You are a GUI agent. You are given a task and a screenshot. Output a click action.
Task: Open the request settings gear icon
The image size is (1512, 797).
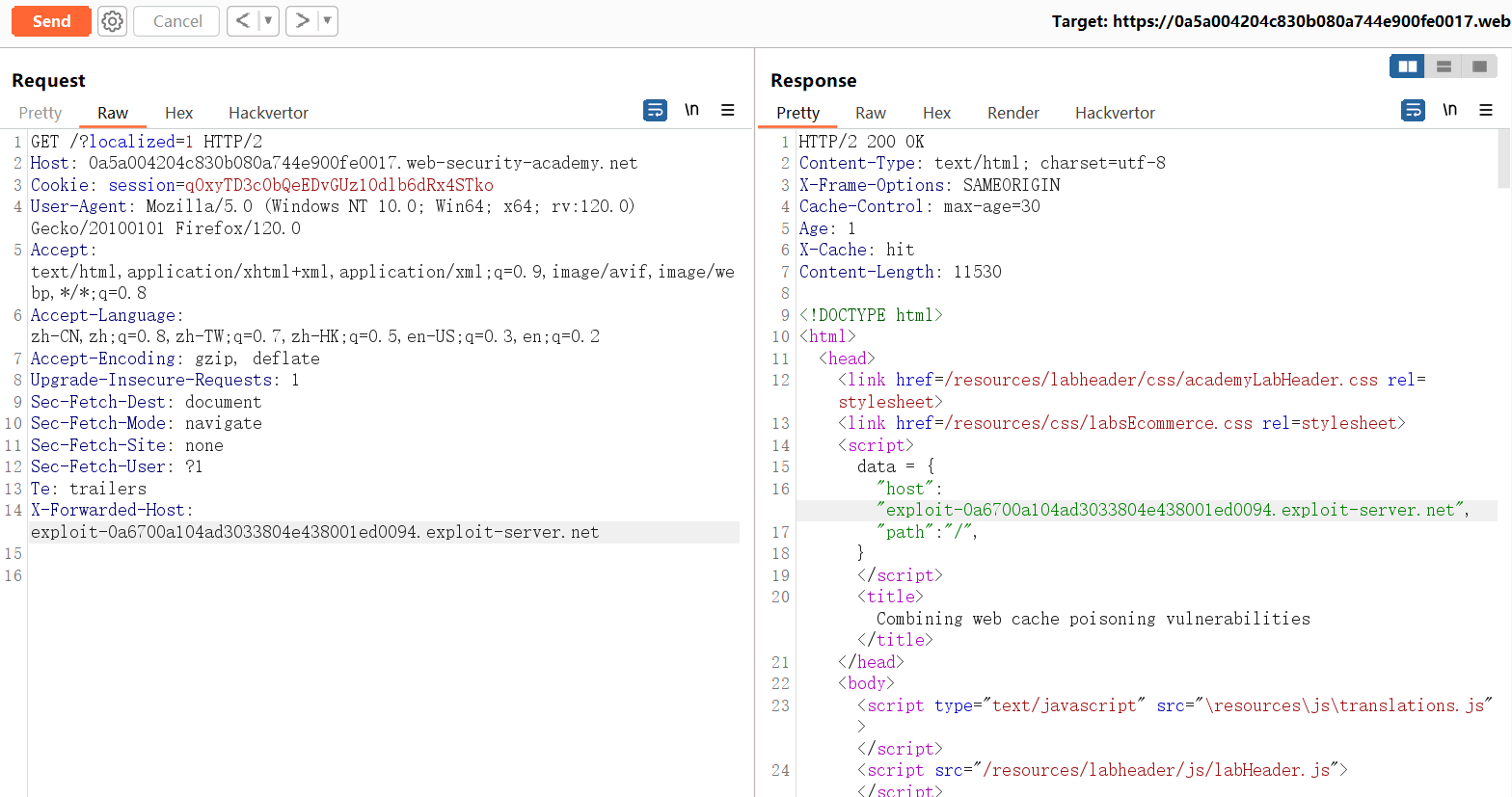coord(113,21)
